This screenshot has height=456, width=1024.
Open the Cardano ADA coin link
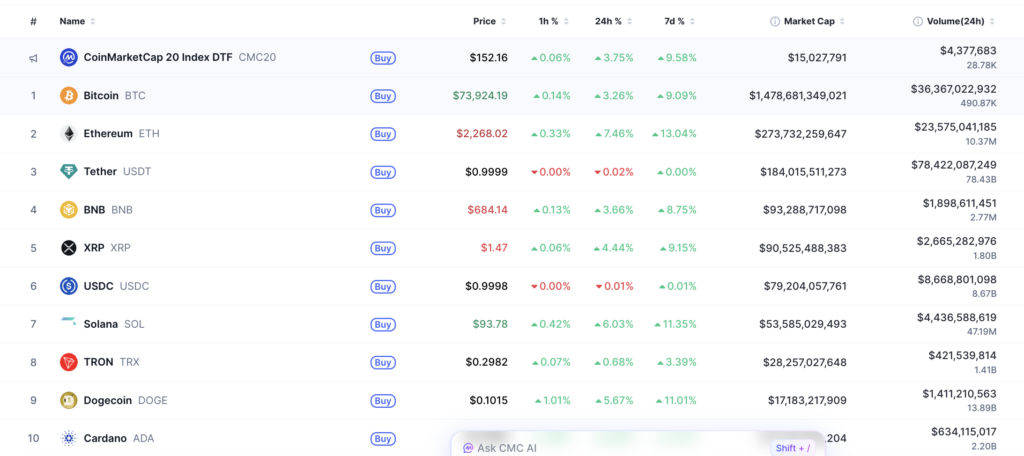[x=119, y=438]
